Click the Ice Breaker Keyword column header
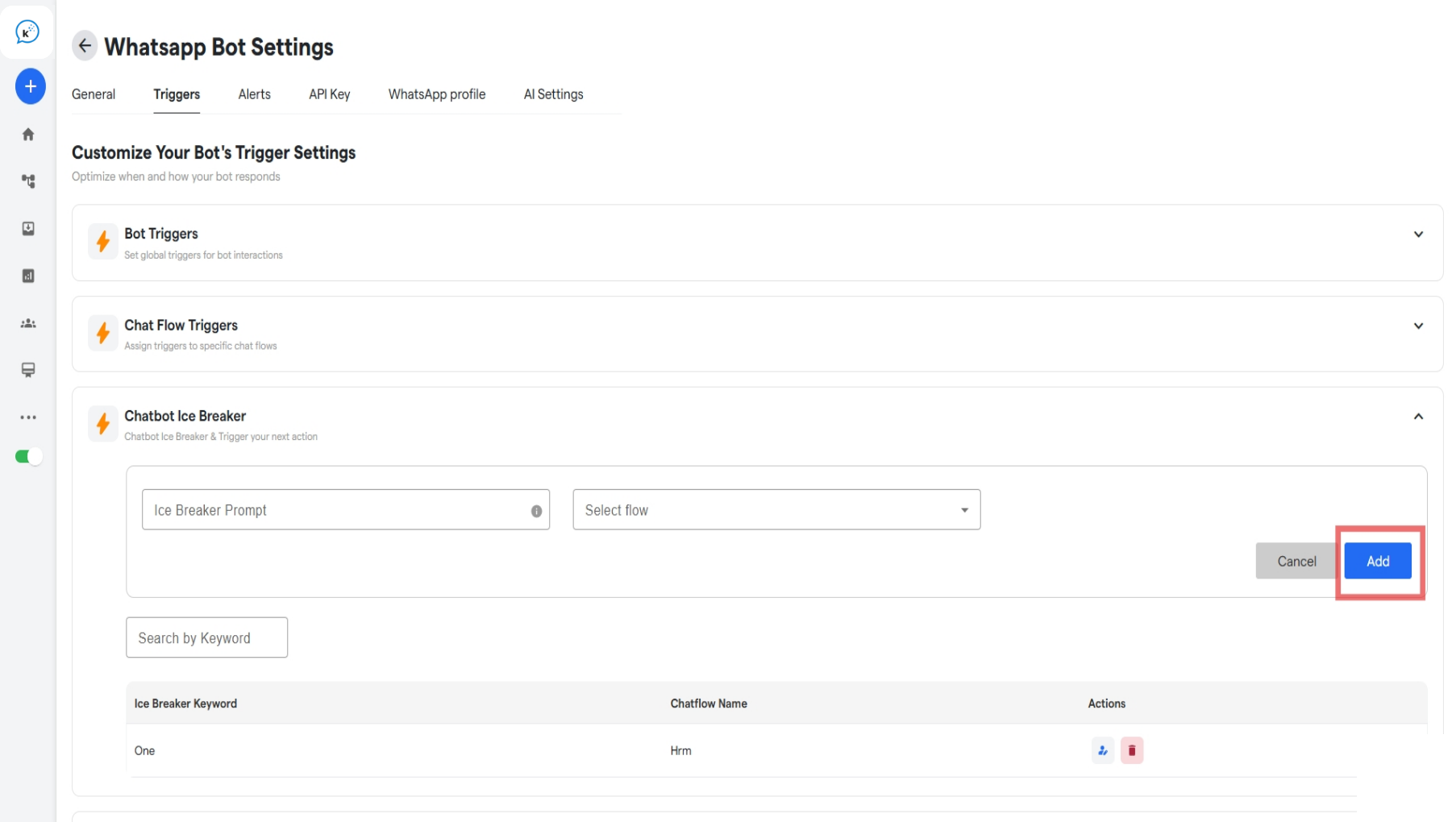The width and height of the screenshot is (1456, 822). coord(185,704)
